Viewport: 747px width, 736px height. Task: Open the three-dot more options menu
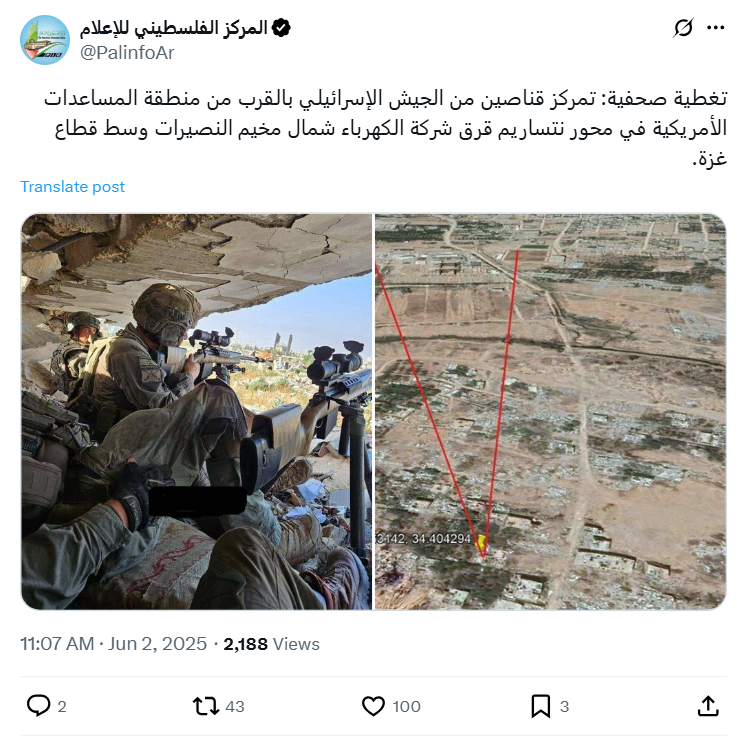tap(716, 28)
